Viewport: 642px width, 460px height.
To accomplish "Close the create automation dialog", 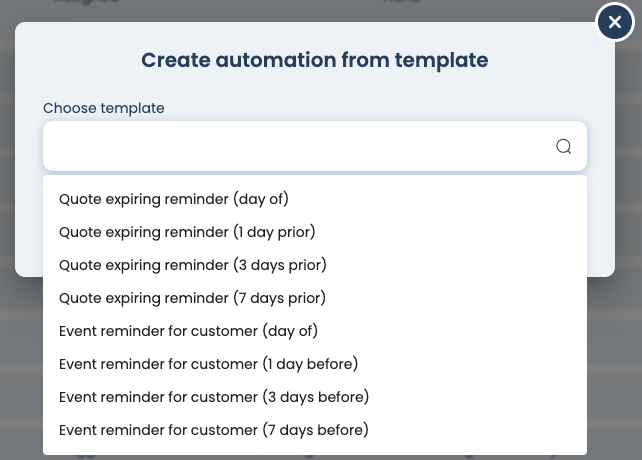I will (x=615, y=22).
